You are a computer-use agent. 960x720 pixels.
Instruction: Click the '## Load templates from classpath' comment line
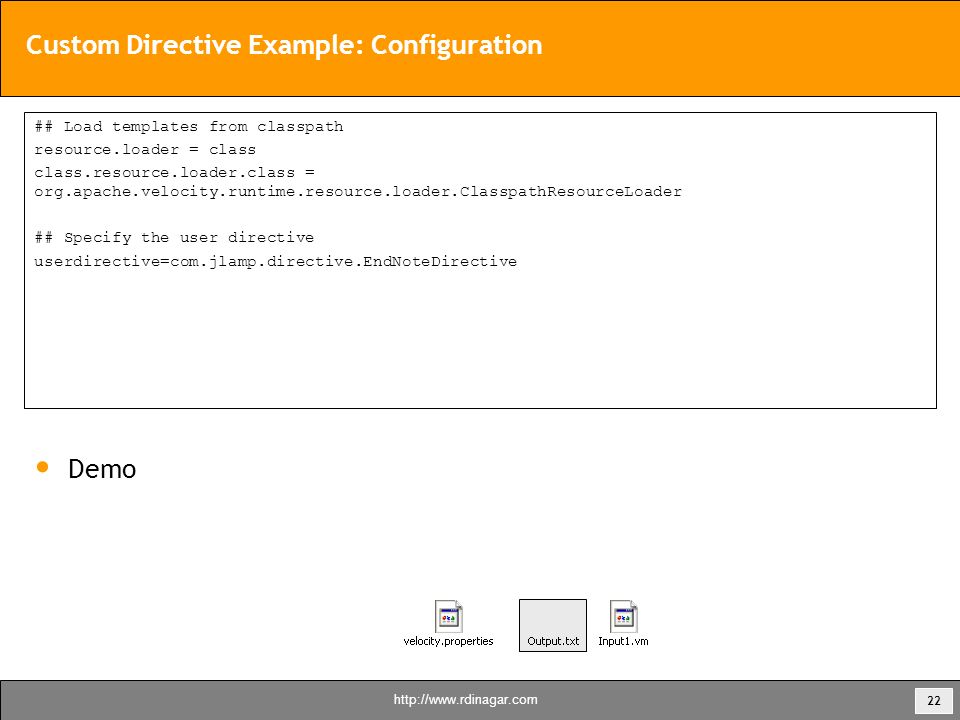[189, 127]
